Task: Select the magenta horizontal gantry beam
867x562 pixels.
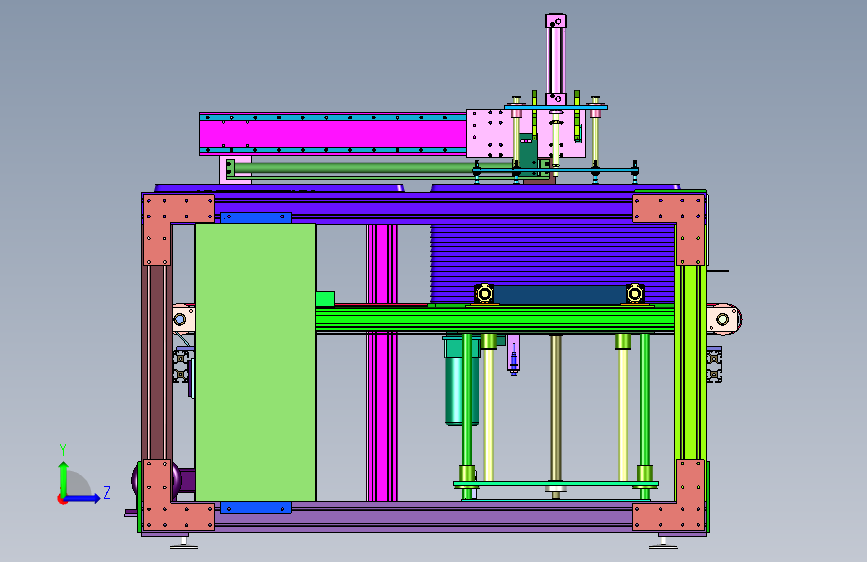Action: [332, 134]
